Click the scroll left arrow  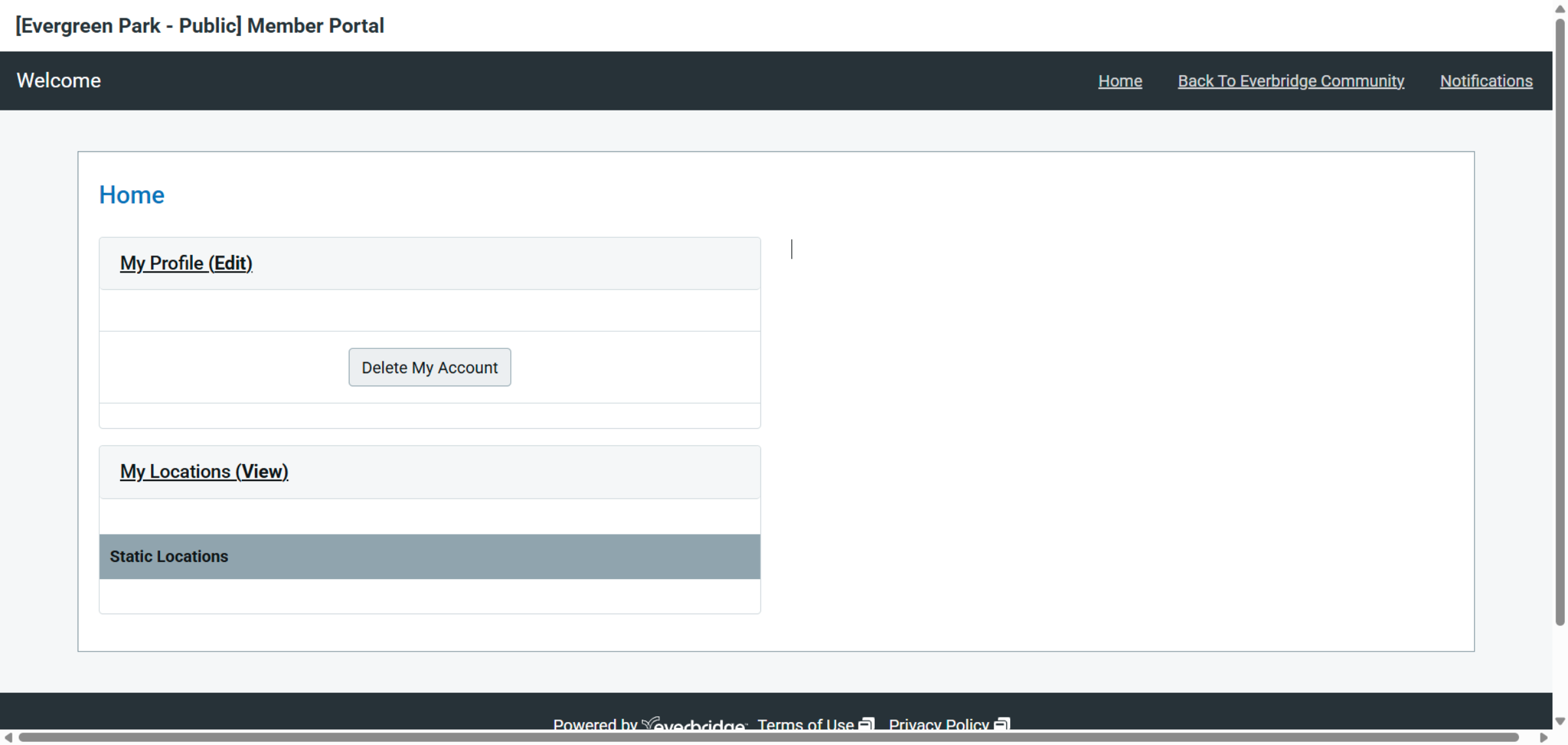tap(8, 738)
